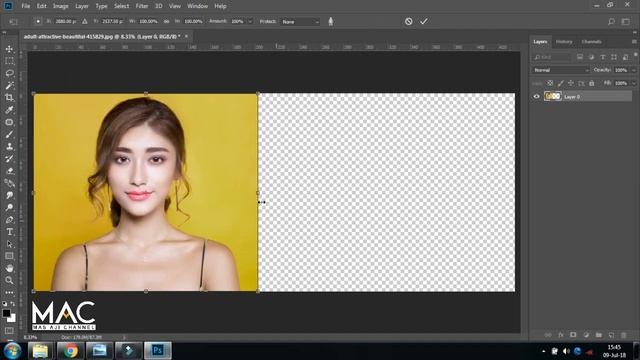This screenshot has height=360, width=640.
Task: Toggle the width-height aspect ratio link
Action: pos(167,21)
